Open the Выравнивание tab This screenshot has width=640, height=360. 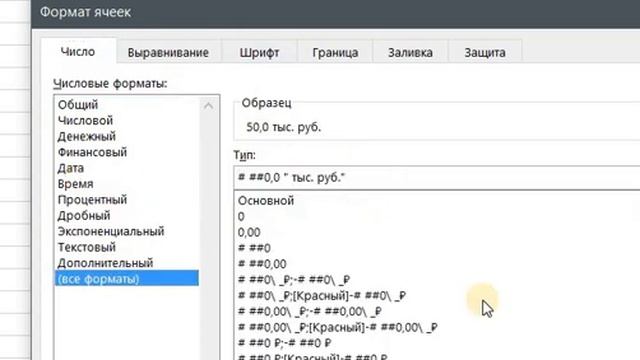pyautogui.click(x=168, y=52)
